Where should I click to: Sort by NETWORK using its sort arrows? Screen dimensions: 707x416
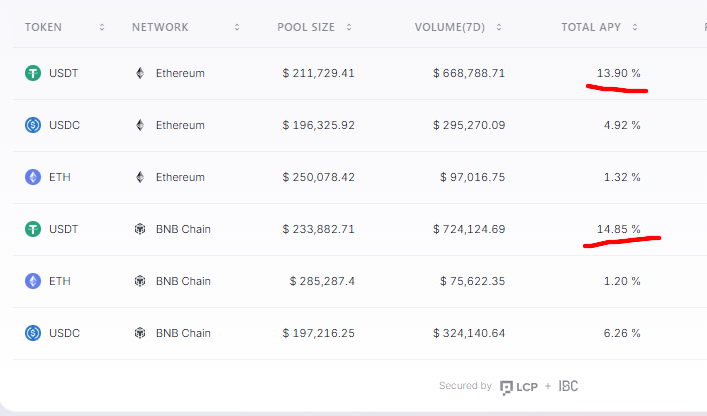click(x=237, y=27)
